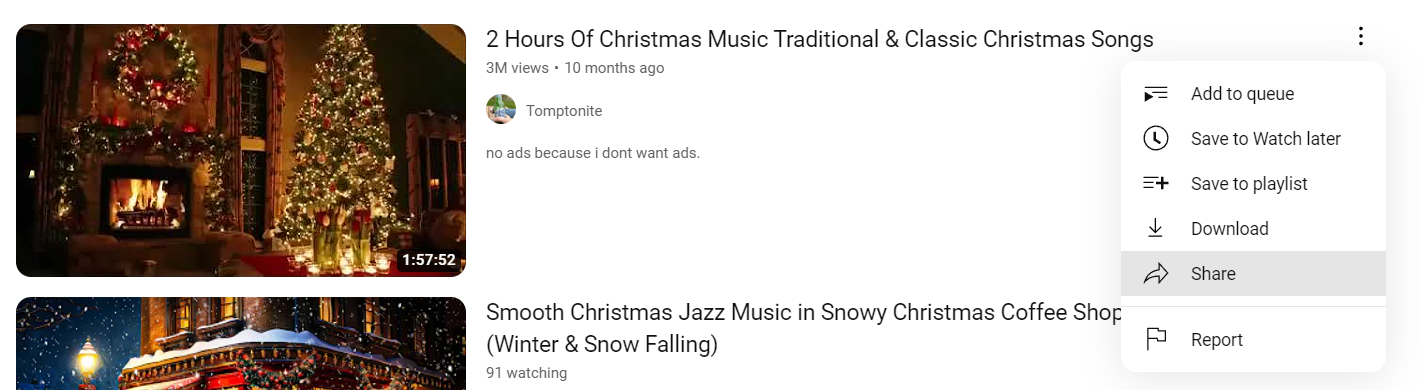Select Save to playlist option

coord(1253,184)
